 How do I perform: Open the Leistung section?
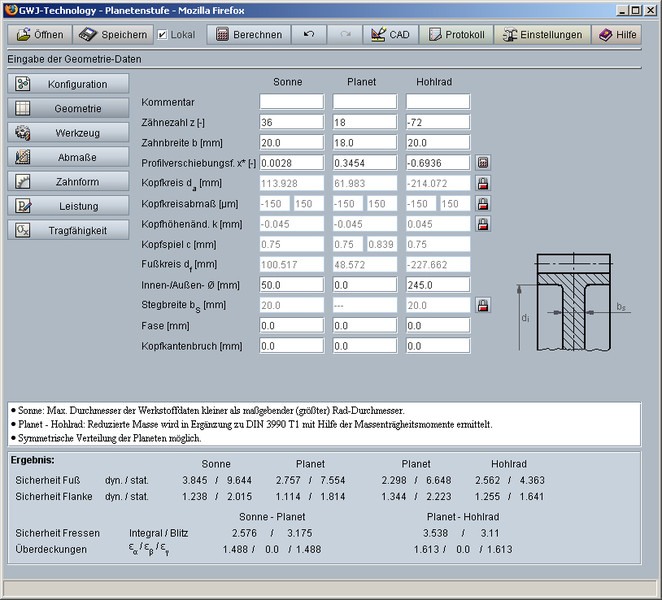[x=69, y=206]
